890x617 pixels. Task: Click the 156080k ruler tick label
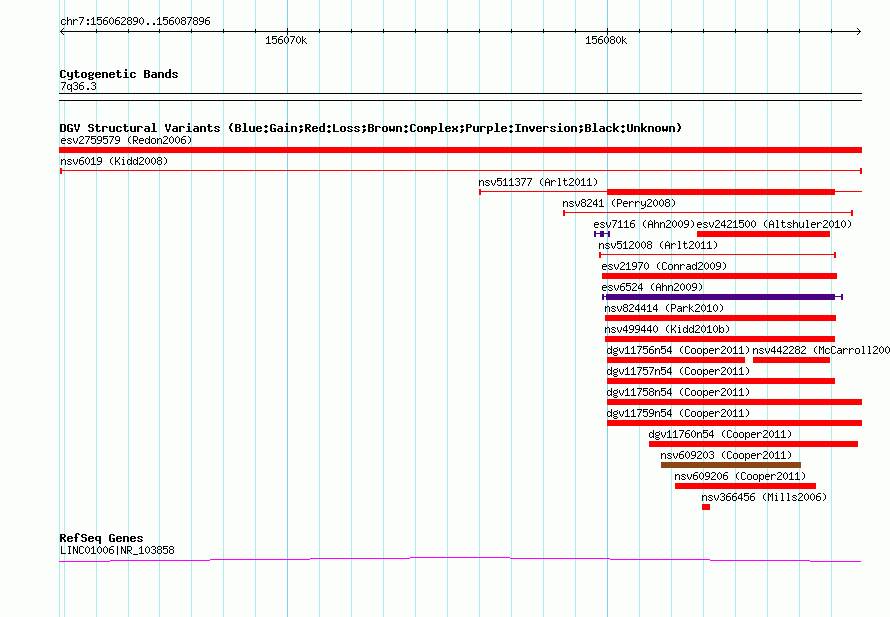click(606, 40)
